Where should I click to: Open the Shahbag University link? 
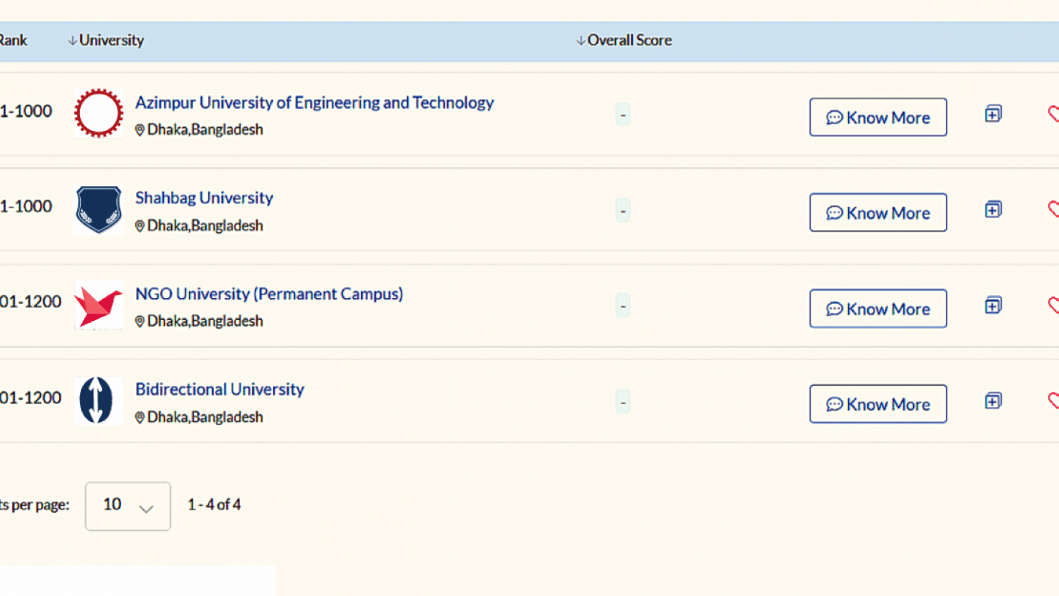click(204, 198)
